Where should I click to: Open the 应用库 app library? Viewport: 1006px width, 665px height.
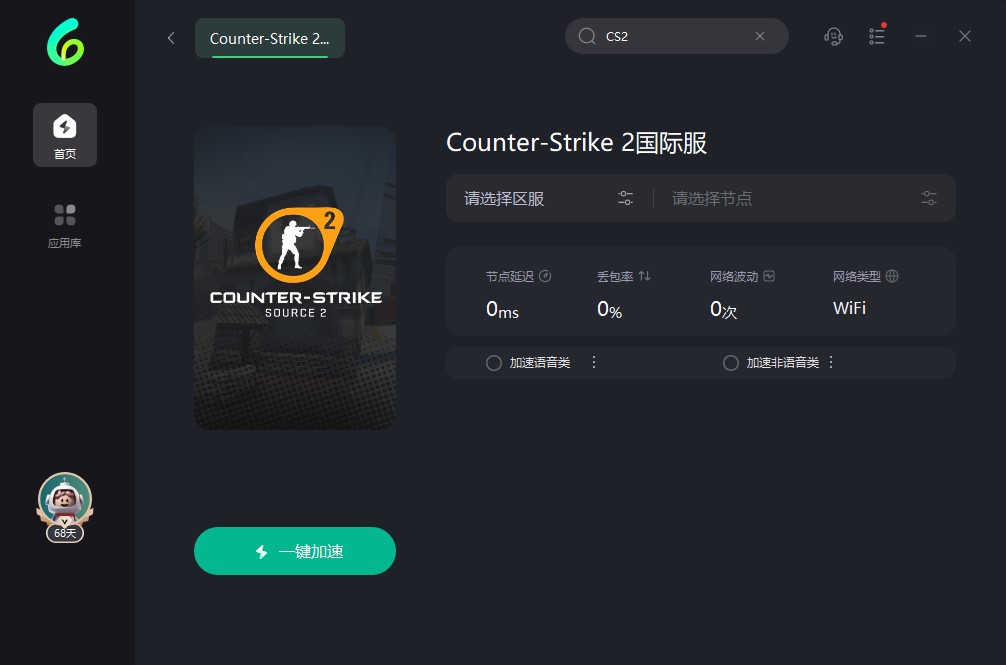click(x=65, y=226)
